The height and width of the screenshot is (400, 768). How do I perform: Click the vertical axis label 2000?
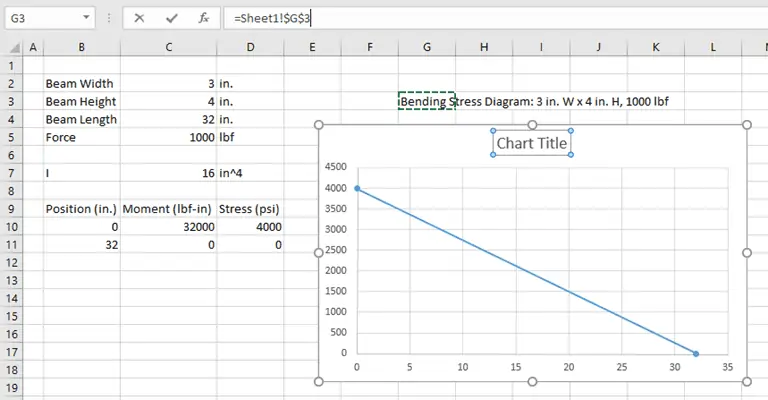pyautogui.click(x=336, y=270)
